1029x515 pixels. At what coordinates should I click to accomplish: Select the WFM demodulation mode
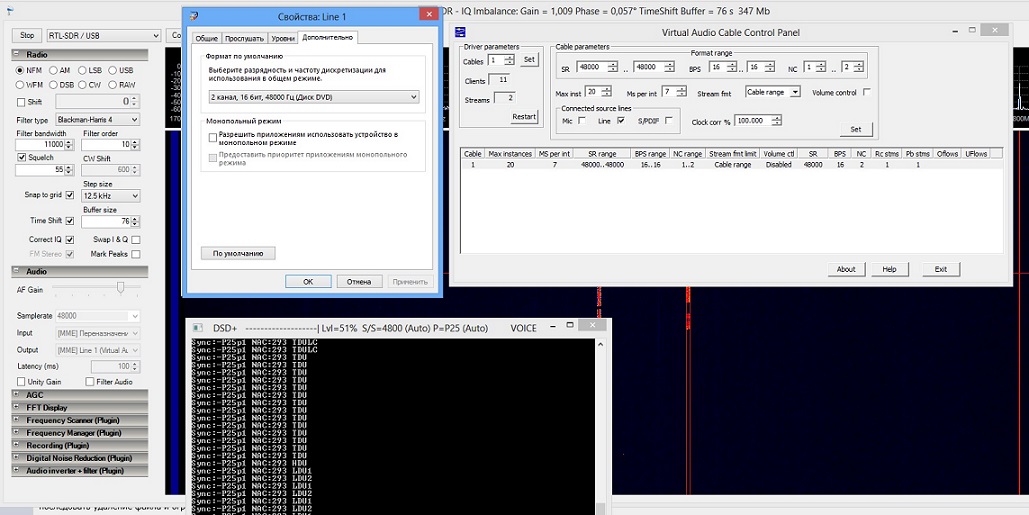[21, 85]
